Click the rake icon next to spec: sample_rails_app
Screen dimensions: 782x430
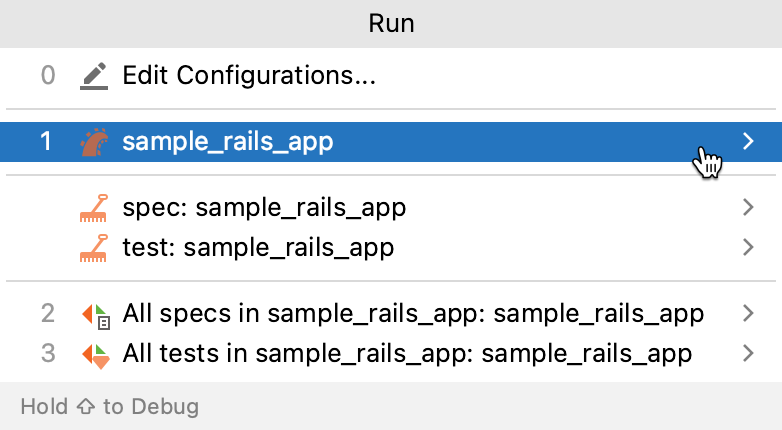93,209
